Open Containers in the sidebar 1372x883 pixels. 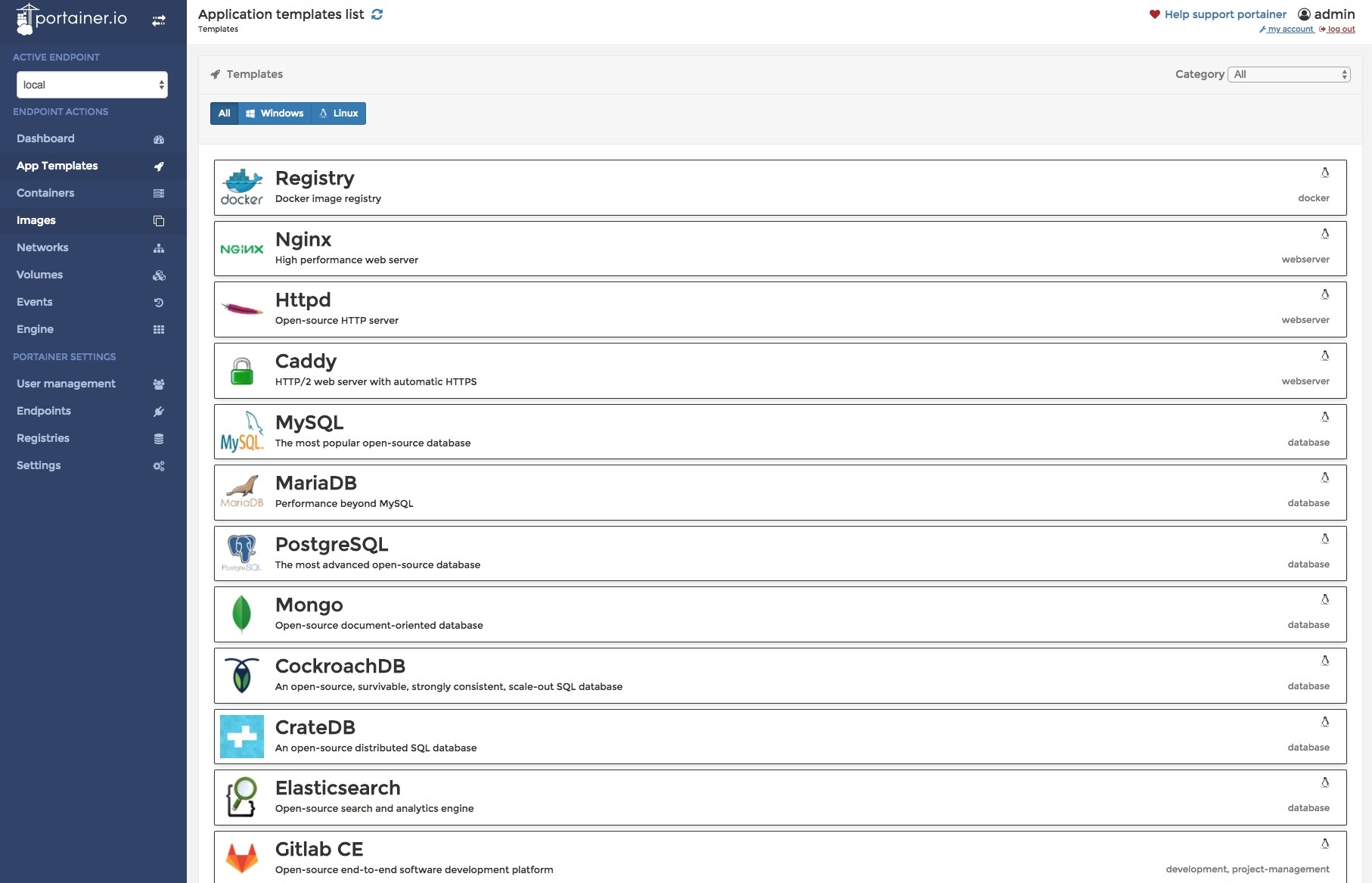(x=45, y=193)
